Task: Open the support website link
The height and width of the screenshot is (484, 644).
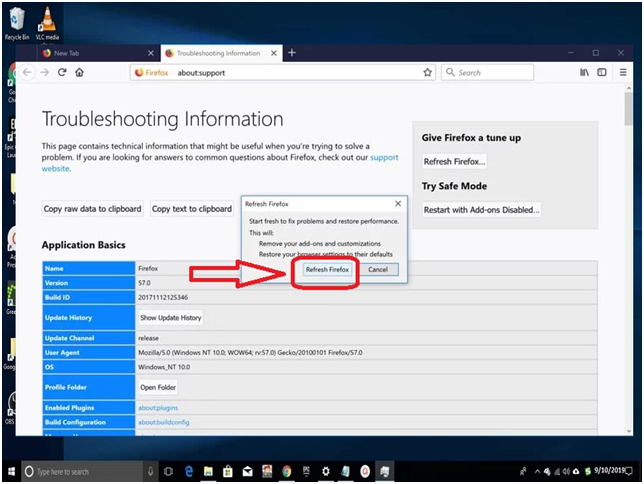Action: click(384, 157)
